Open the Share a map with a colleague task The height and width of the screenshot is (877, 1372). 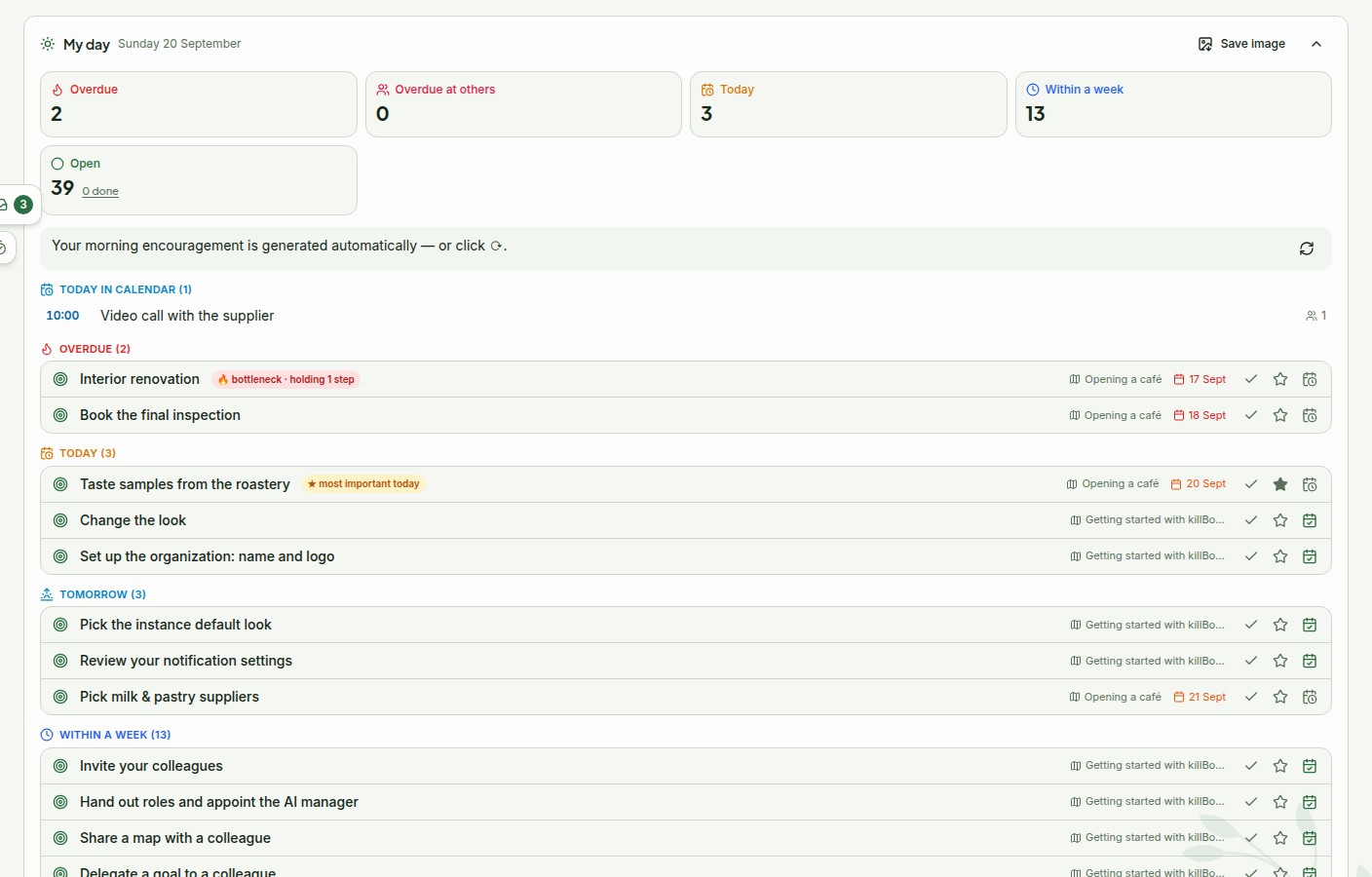175,838
